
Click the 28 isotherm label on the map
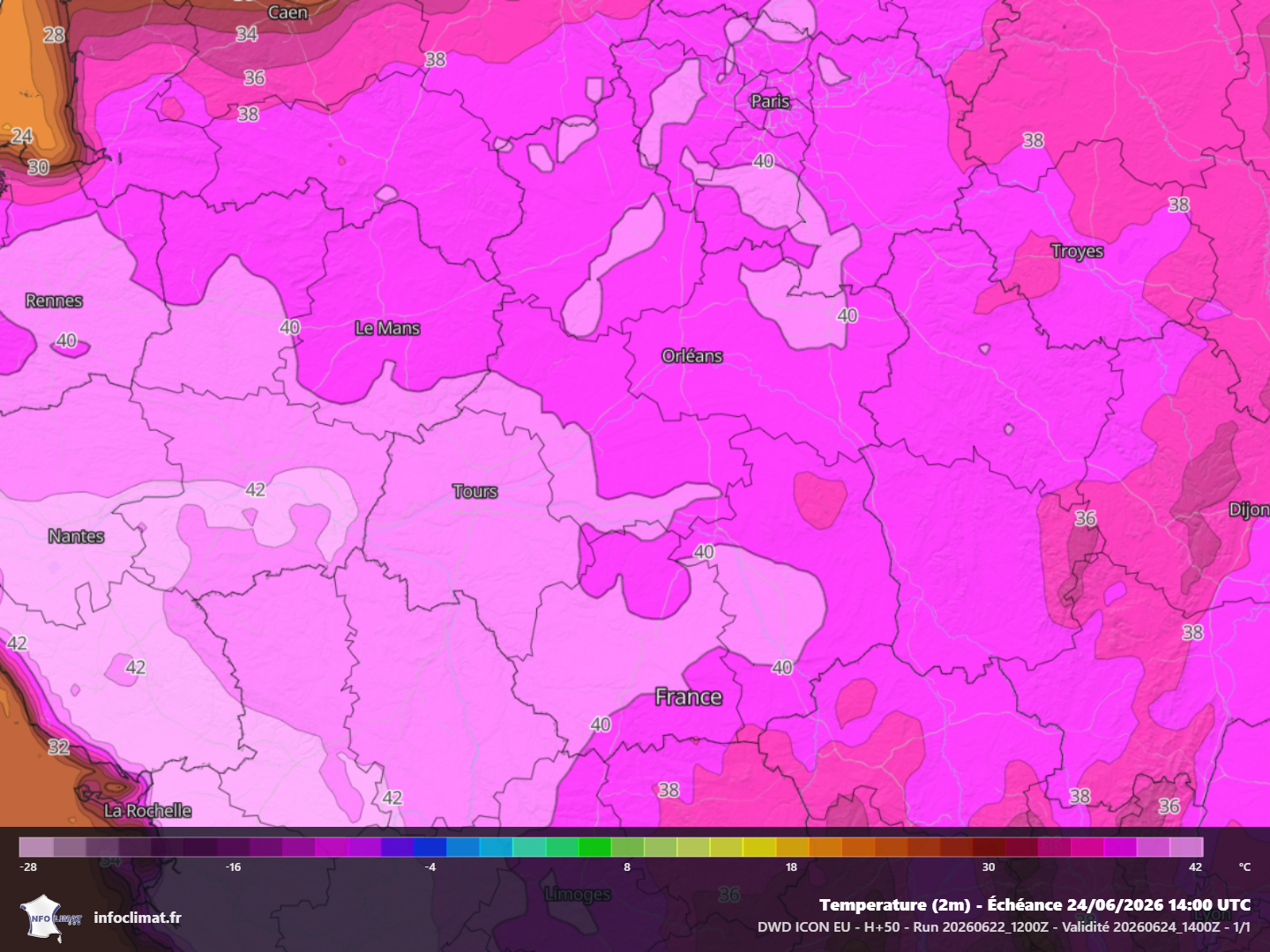(54, 35)
